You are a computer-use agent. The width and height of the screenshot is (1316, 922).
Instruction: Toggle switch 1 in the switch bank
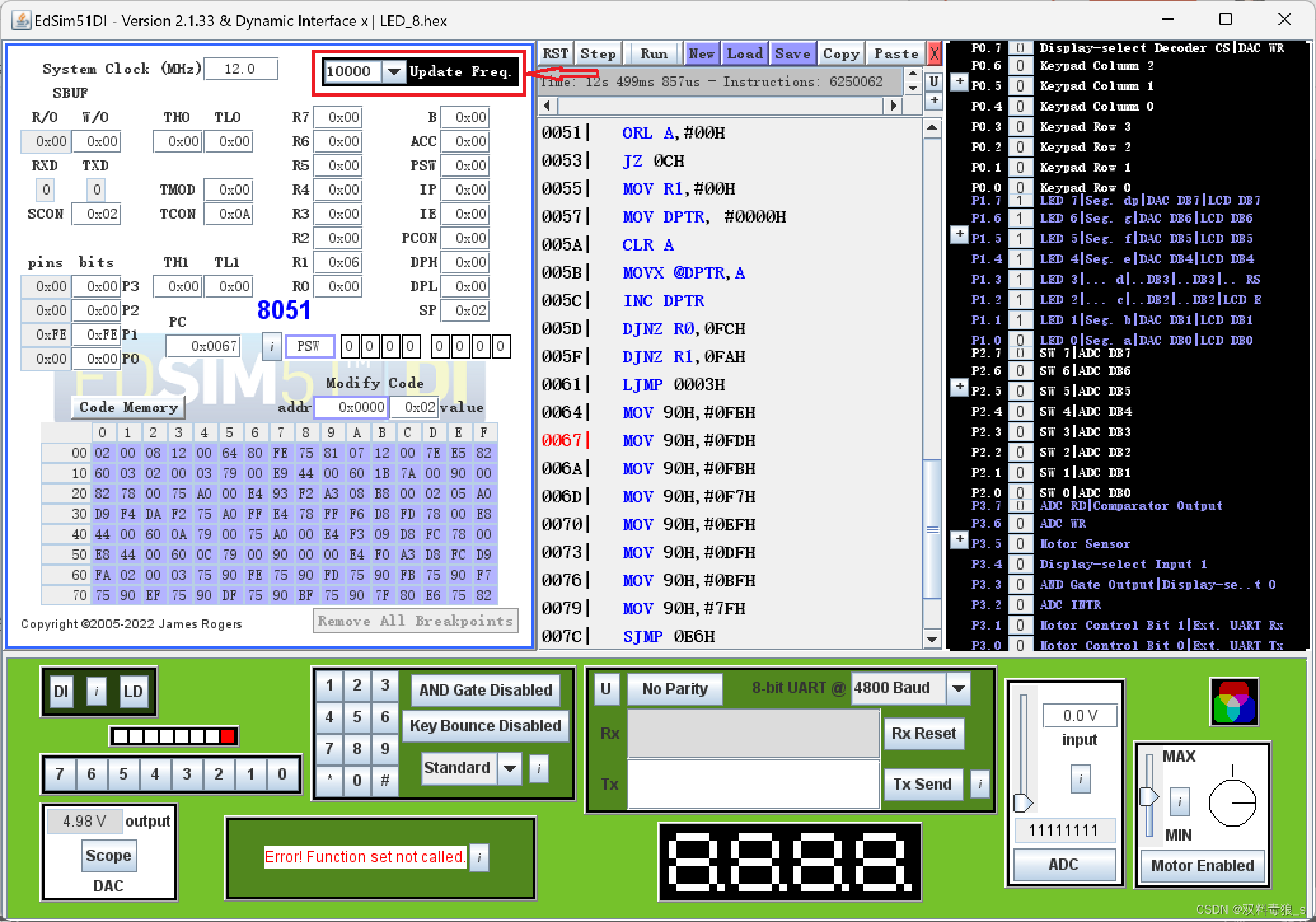coord(250,774)
